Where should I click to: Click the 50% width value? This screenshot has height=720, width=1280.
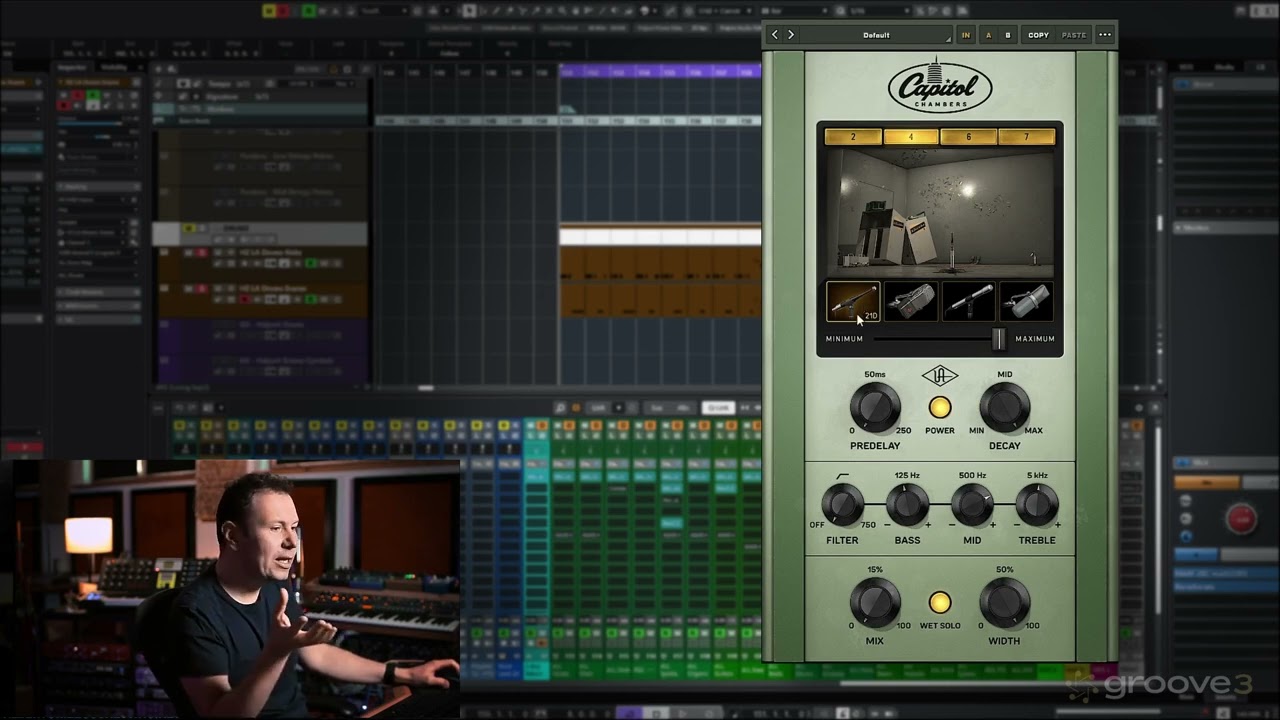tap(1005, 570)
